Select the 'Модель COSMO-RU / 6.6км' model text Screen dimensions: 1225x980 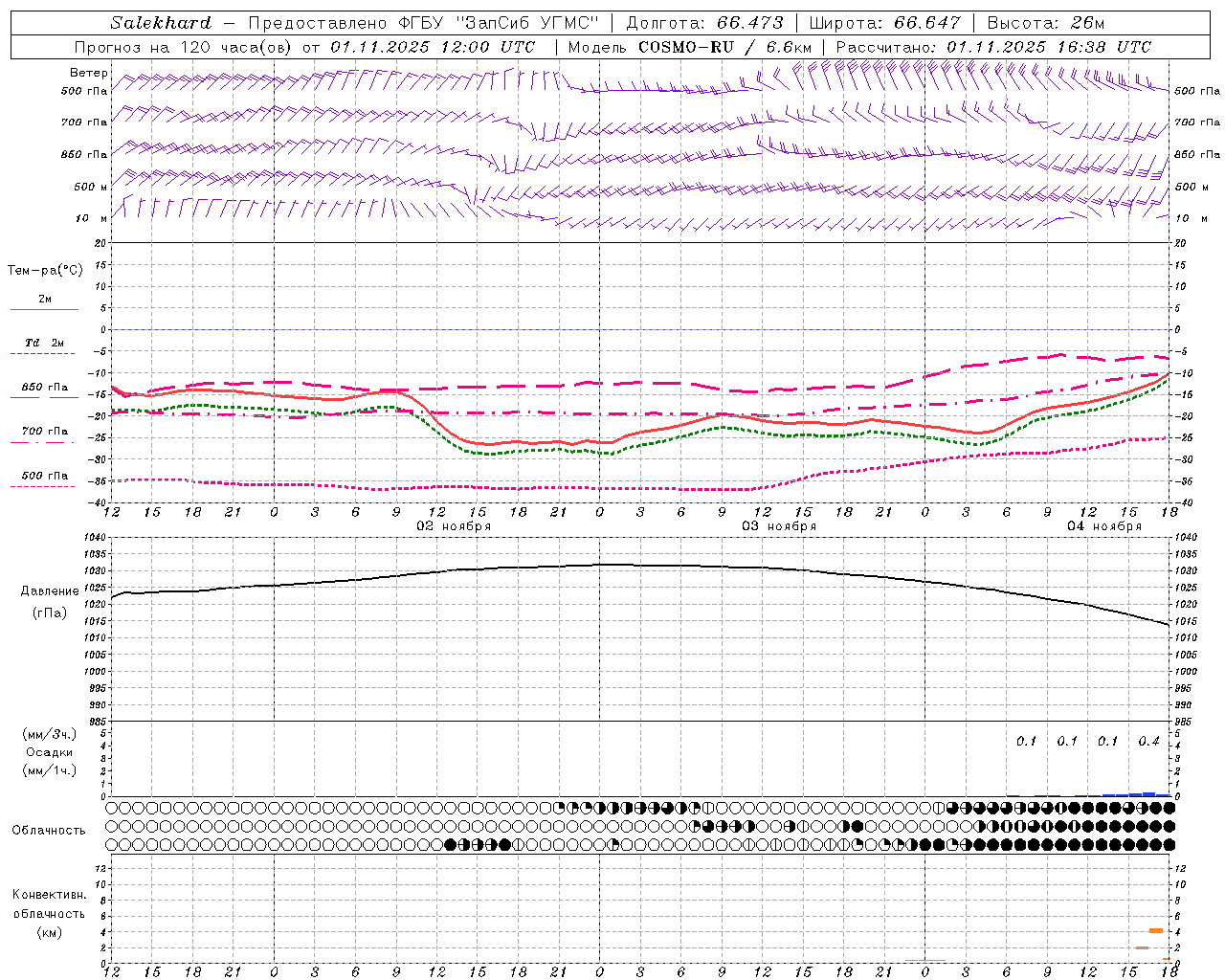[x=690, y=47]
